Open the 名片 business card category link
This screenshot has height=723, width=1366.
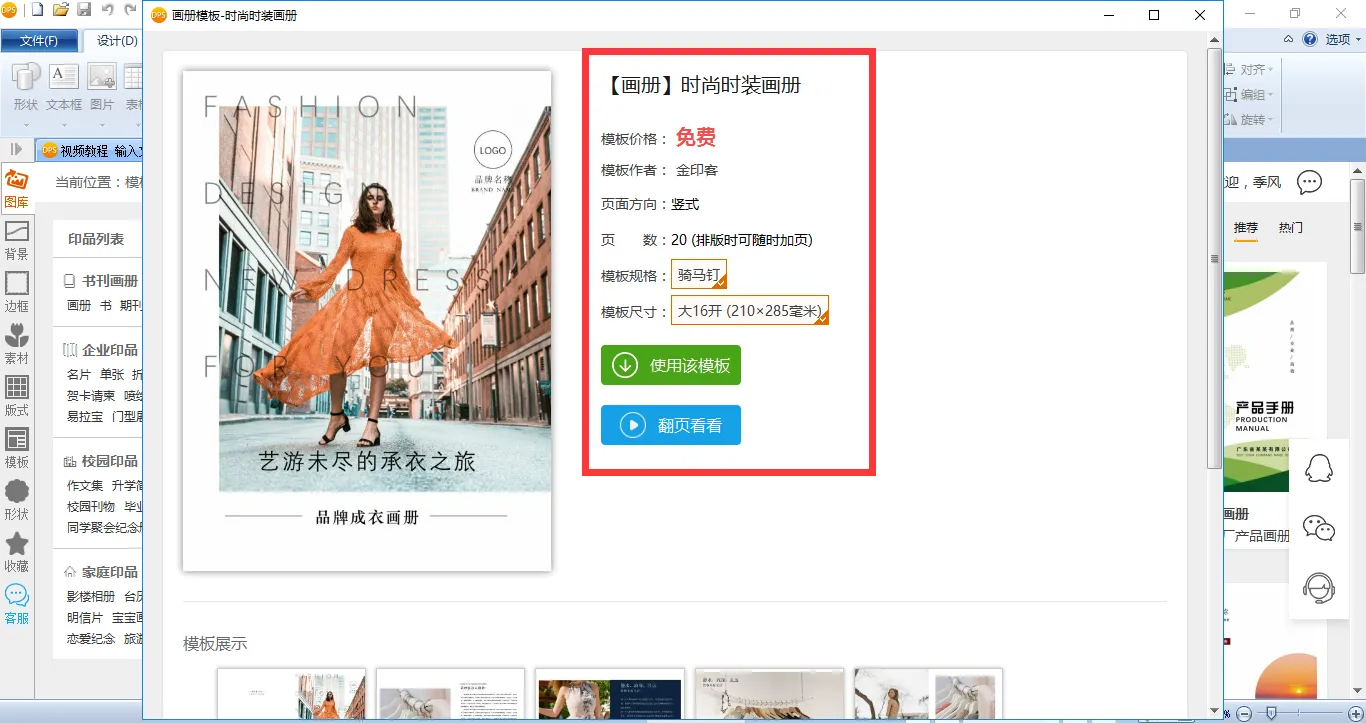[x=79, y=374]
